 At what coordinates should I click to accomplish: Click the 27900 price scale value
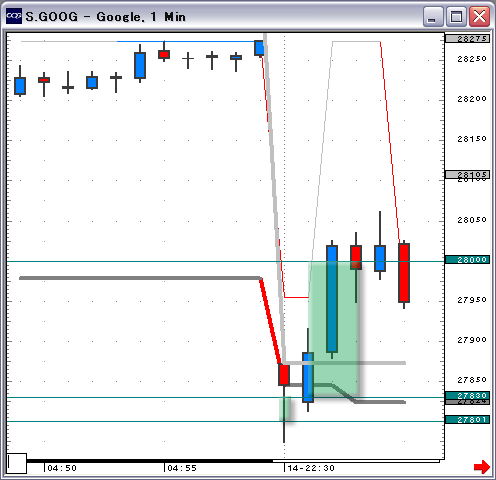click(x=472, y=340)
